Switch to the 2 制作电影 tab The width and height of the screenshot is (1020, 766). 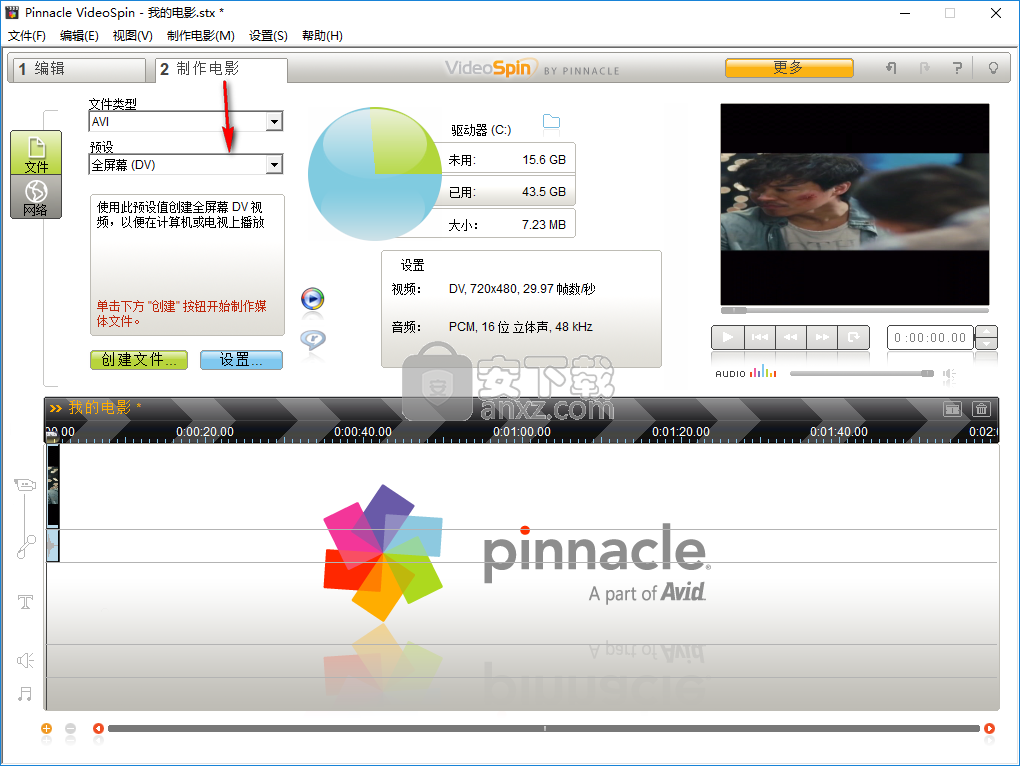tap(221, 69)
